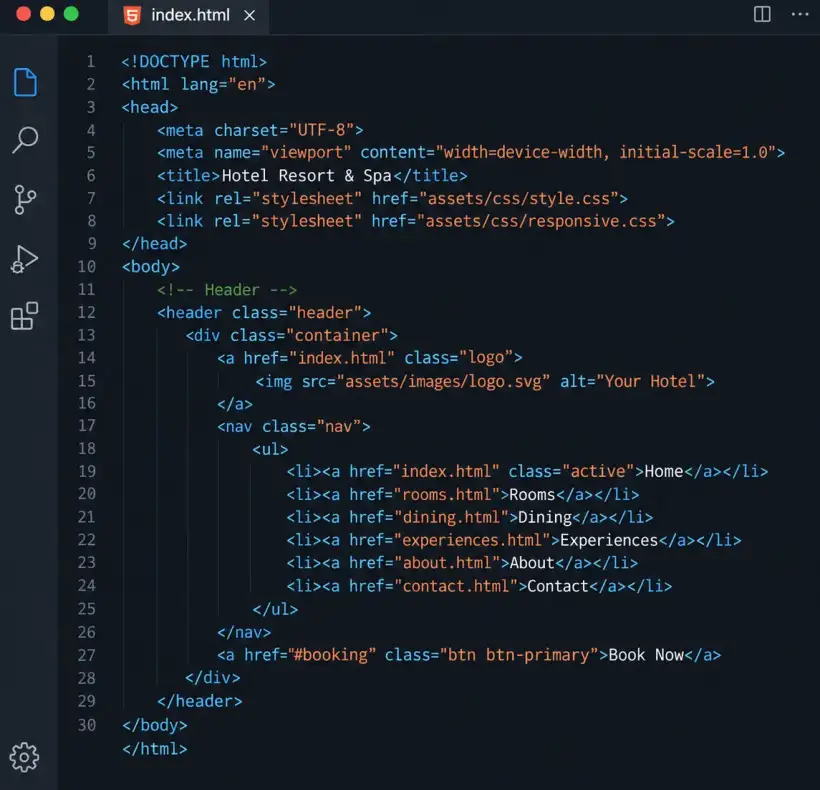Open the Extensions blocks icon
The image size is (820, 790).
24,316
